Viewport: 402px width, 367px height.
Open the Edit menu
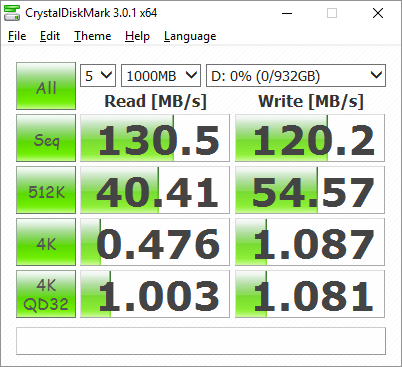pos(50,36)
